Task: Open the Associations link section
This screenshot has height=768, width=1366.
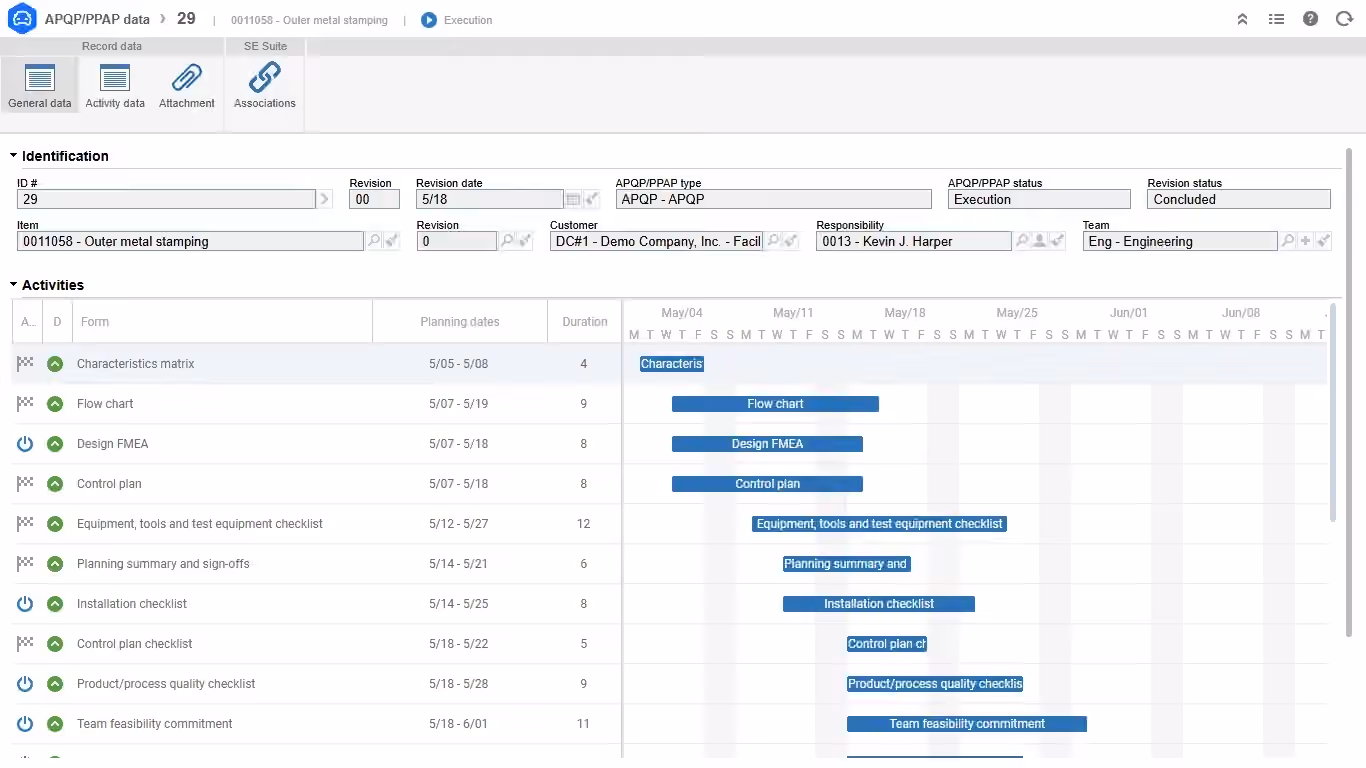Action: (265, 85)
